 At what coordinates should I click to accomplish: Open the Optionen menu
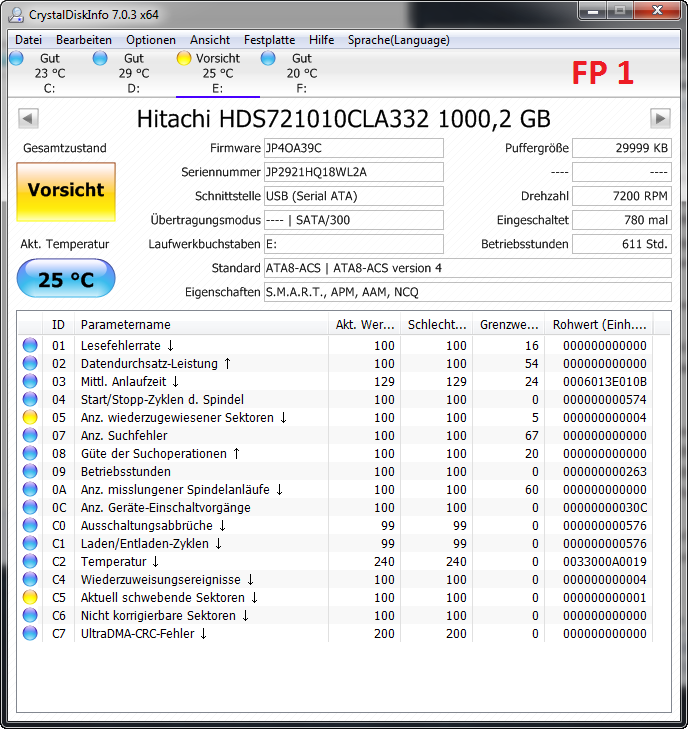[151, 40]
